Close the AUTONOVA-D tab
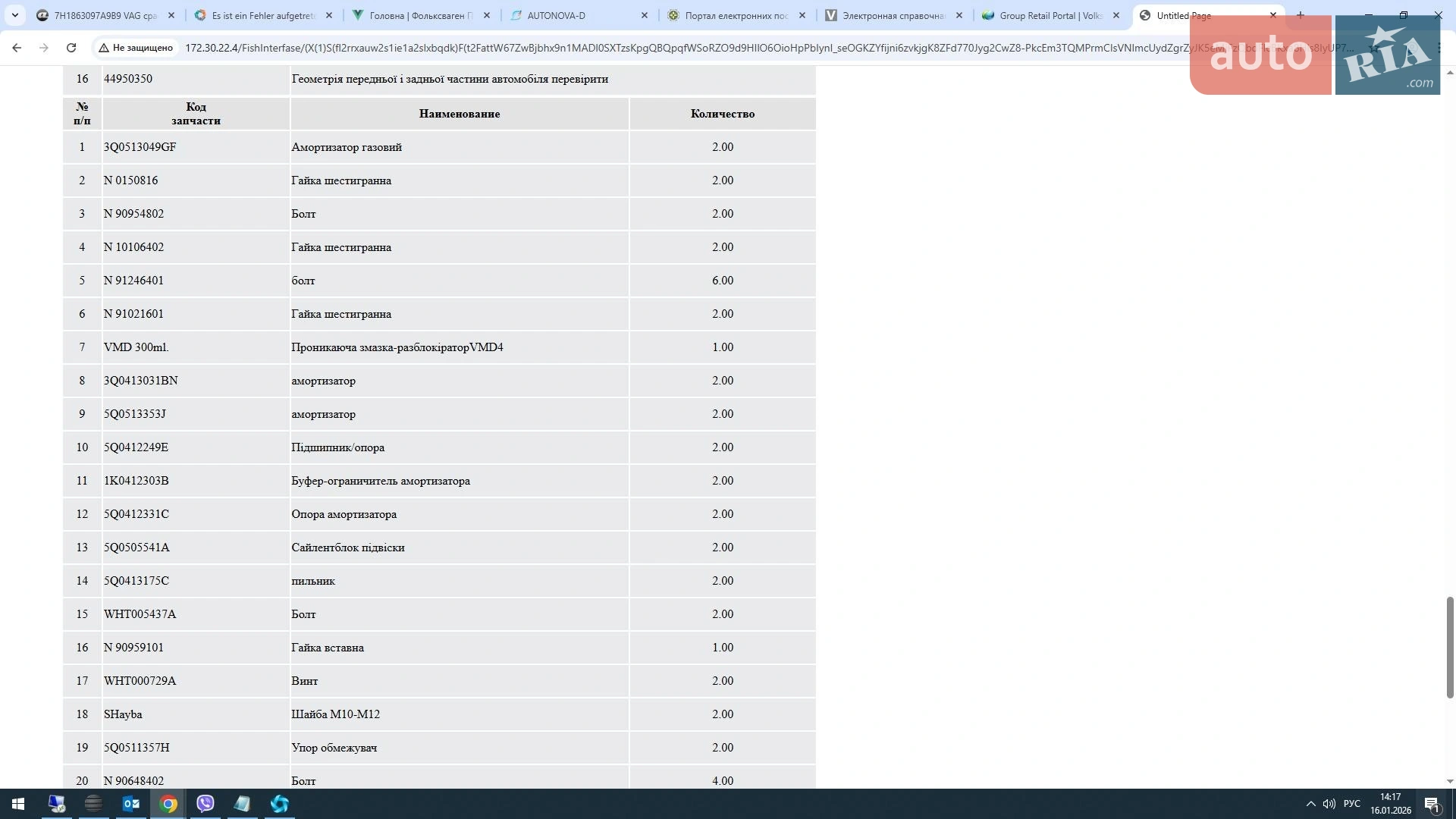 pyautogui.click(x=645, y=15)
